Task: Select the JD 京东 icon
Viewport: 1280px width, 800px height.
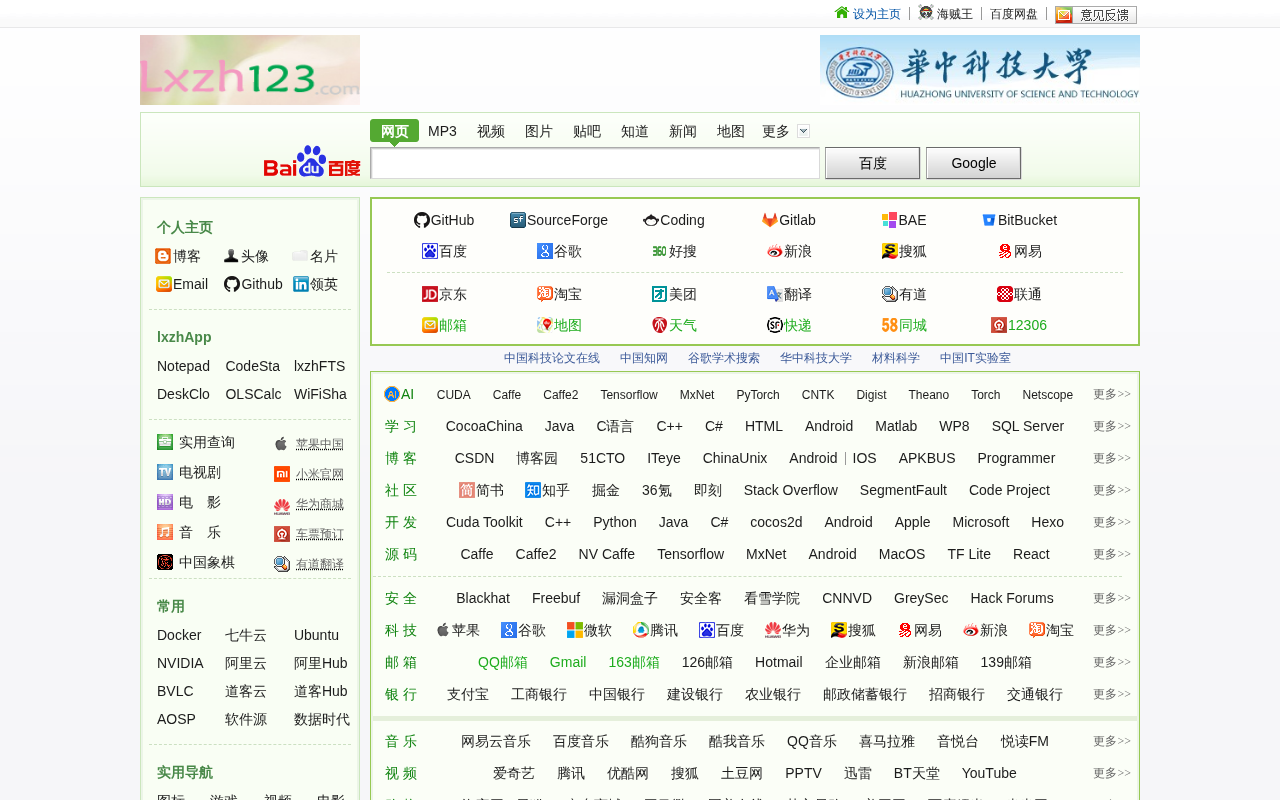Action: click(430, 294)
